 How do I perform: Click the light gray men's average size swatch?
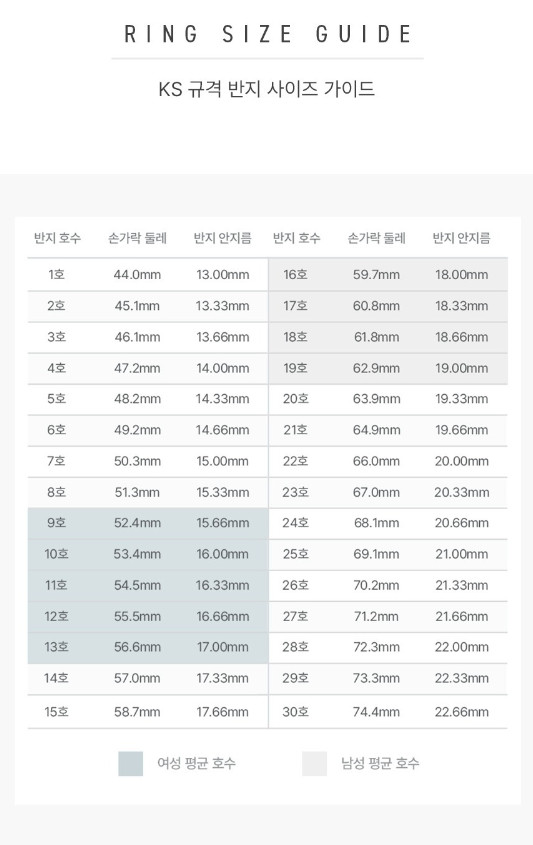click(314, 764)
